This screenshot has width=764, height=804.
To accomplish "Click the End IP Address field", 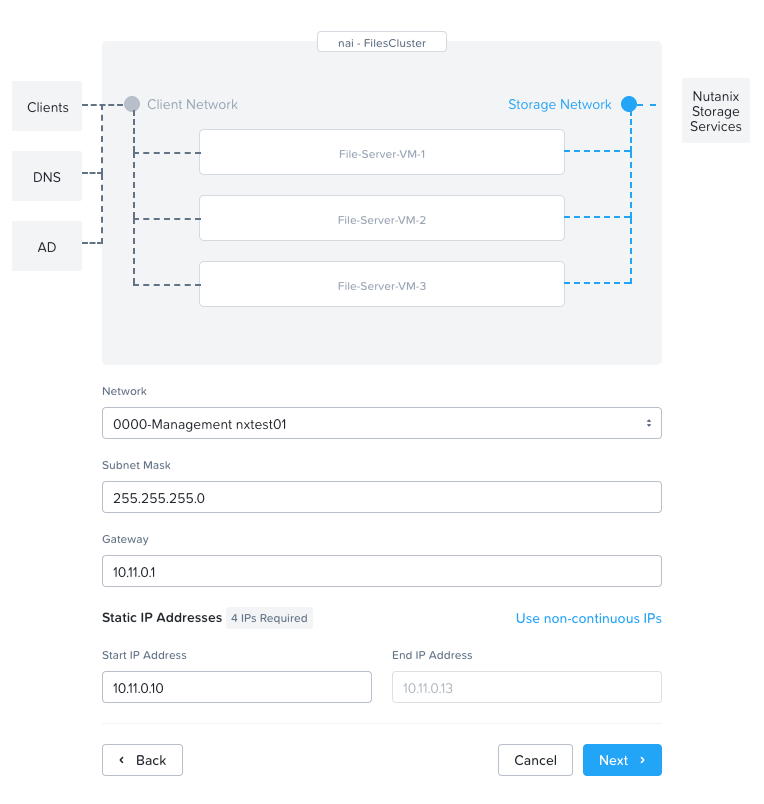I will point(527,688).
